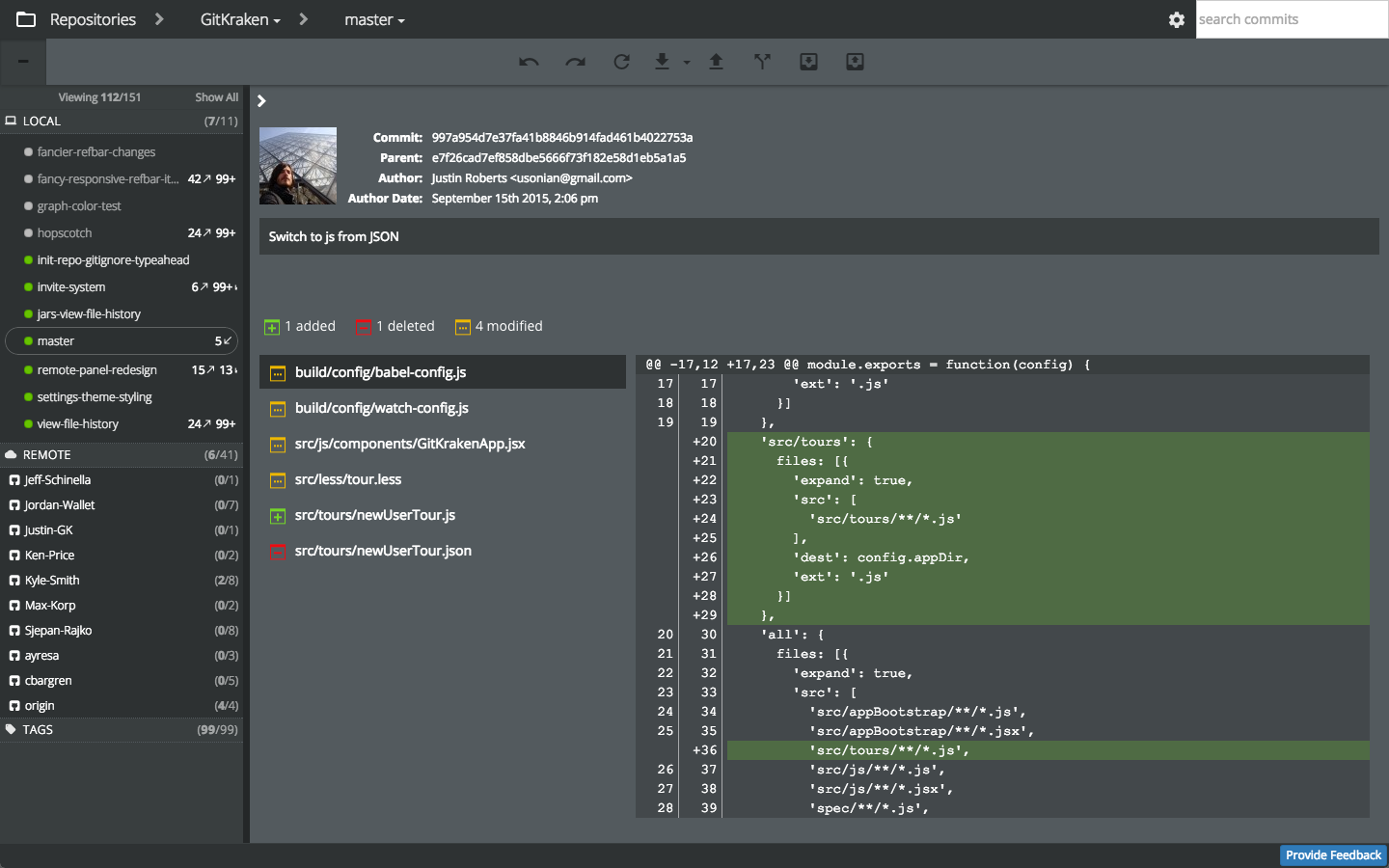
Task: Collapse the left panel using minus button
Action: 23,62
